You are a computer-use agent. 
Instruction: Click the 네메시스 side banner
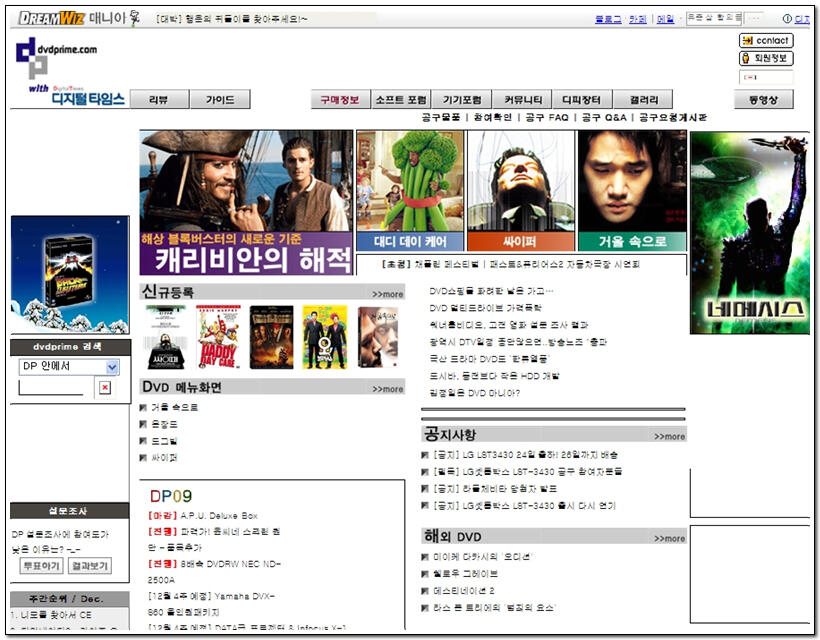[749, 233]
